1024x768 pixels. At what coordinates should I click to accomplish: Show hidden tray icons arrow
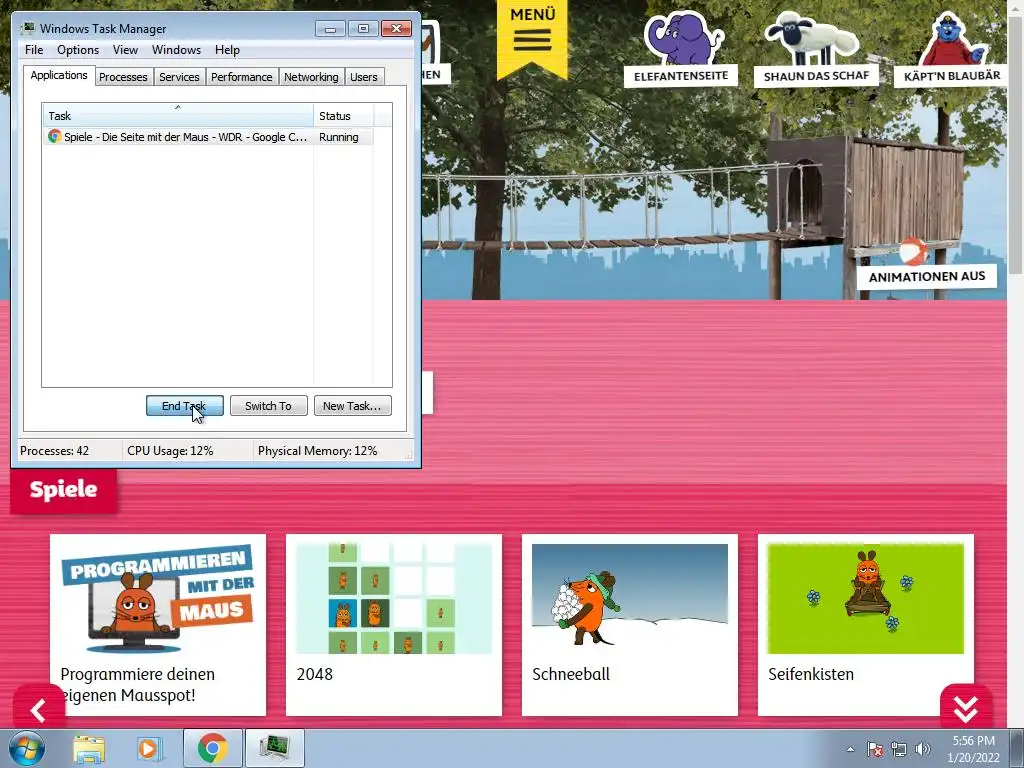[x=850, y=749]
